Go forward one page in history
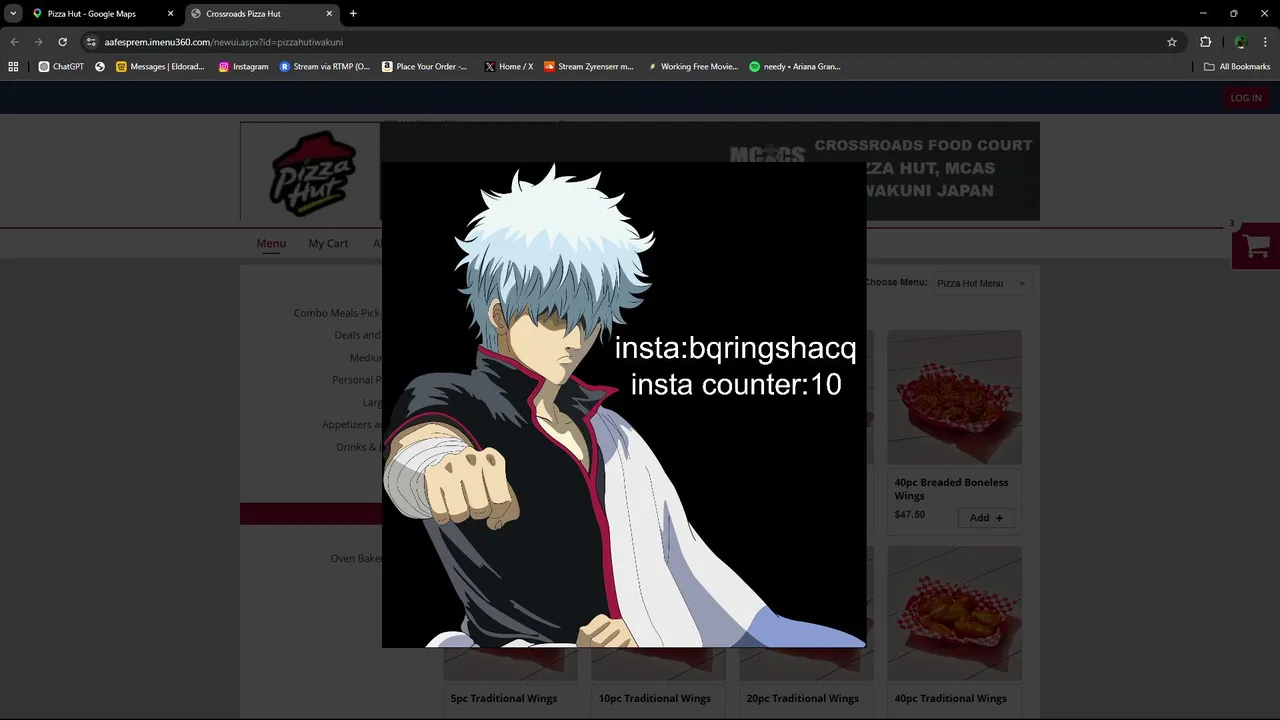 [38, 42]
